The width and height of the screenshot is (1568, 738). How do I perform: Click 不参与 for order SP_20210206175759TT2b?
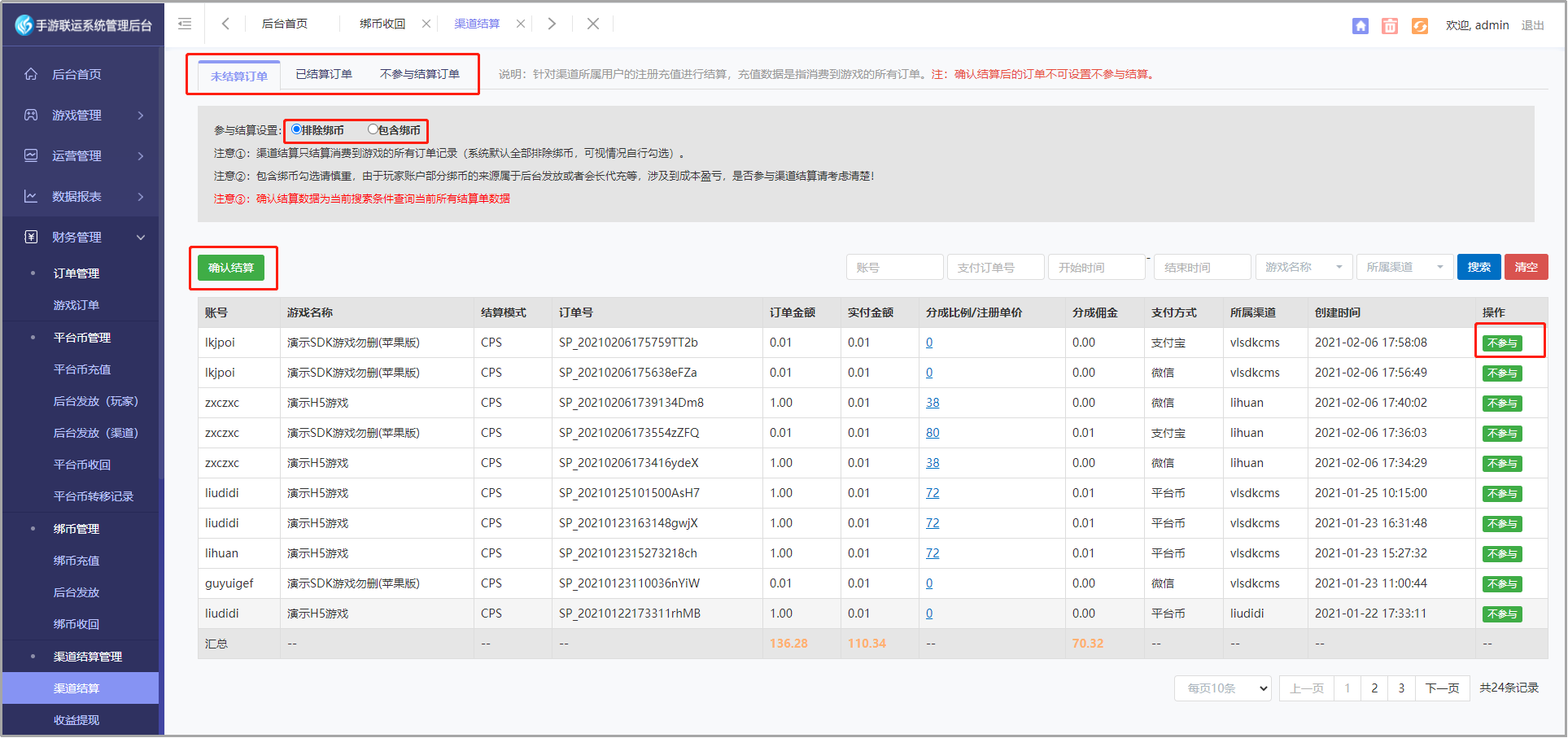(1502, 343)
